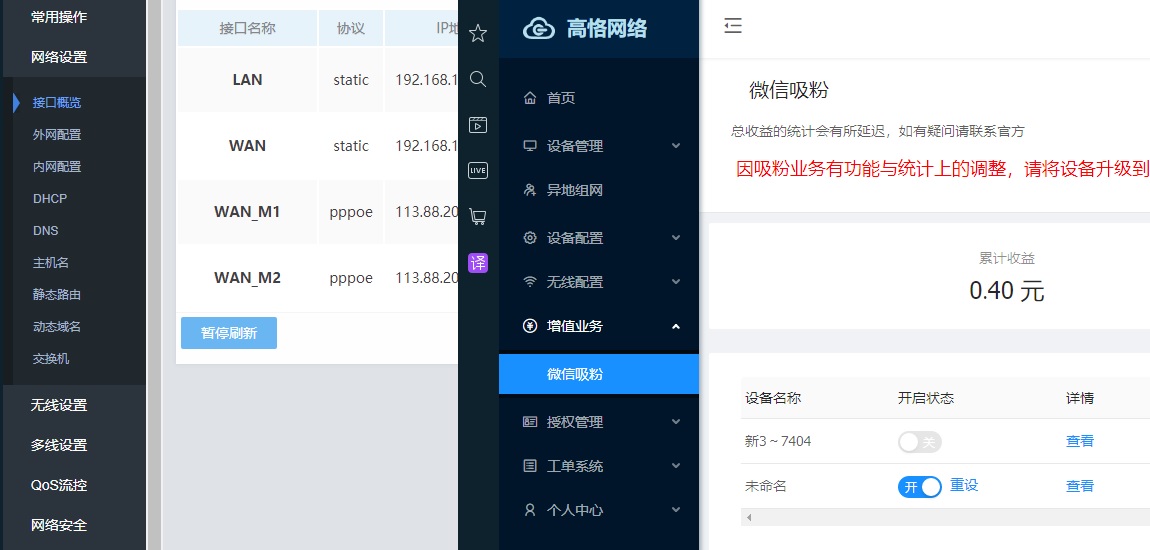Click the table horizontal scrollbar left arrow
Screen dimensions: 1150x550
coord(749,518)
